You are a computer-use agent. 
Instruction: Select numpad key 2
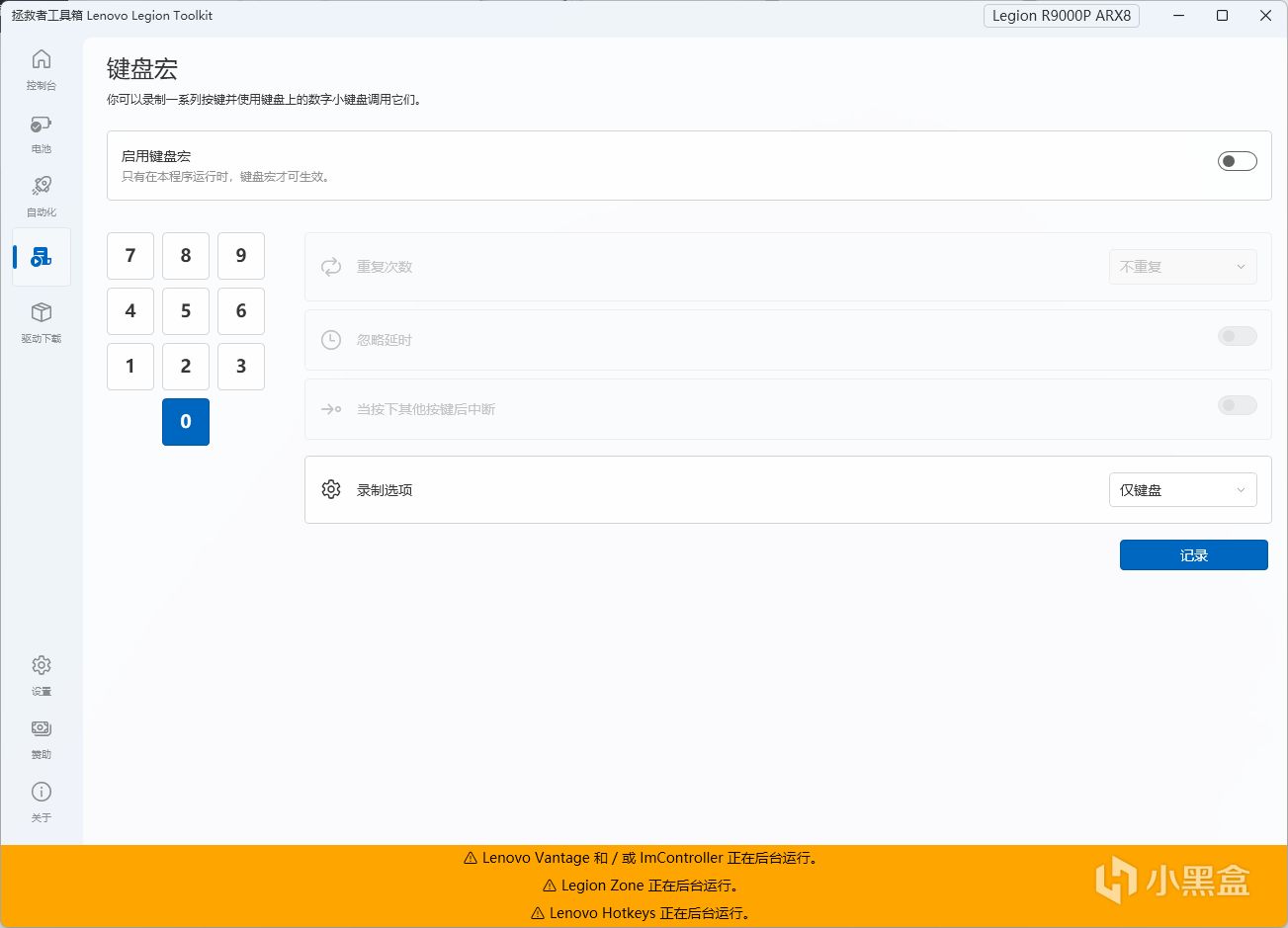(186, 367)
